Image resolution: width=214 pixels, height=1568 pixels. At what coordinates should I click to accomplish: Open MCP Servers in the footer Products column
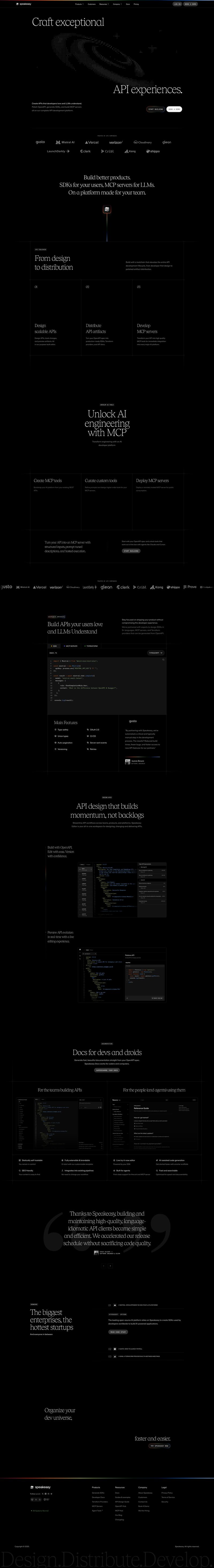pos(97,1506)
